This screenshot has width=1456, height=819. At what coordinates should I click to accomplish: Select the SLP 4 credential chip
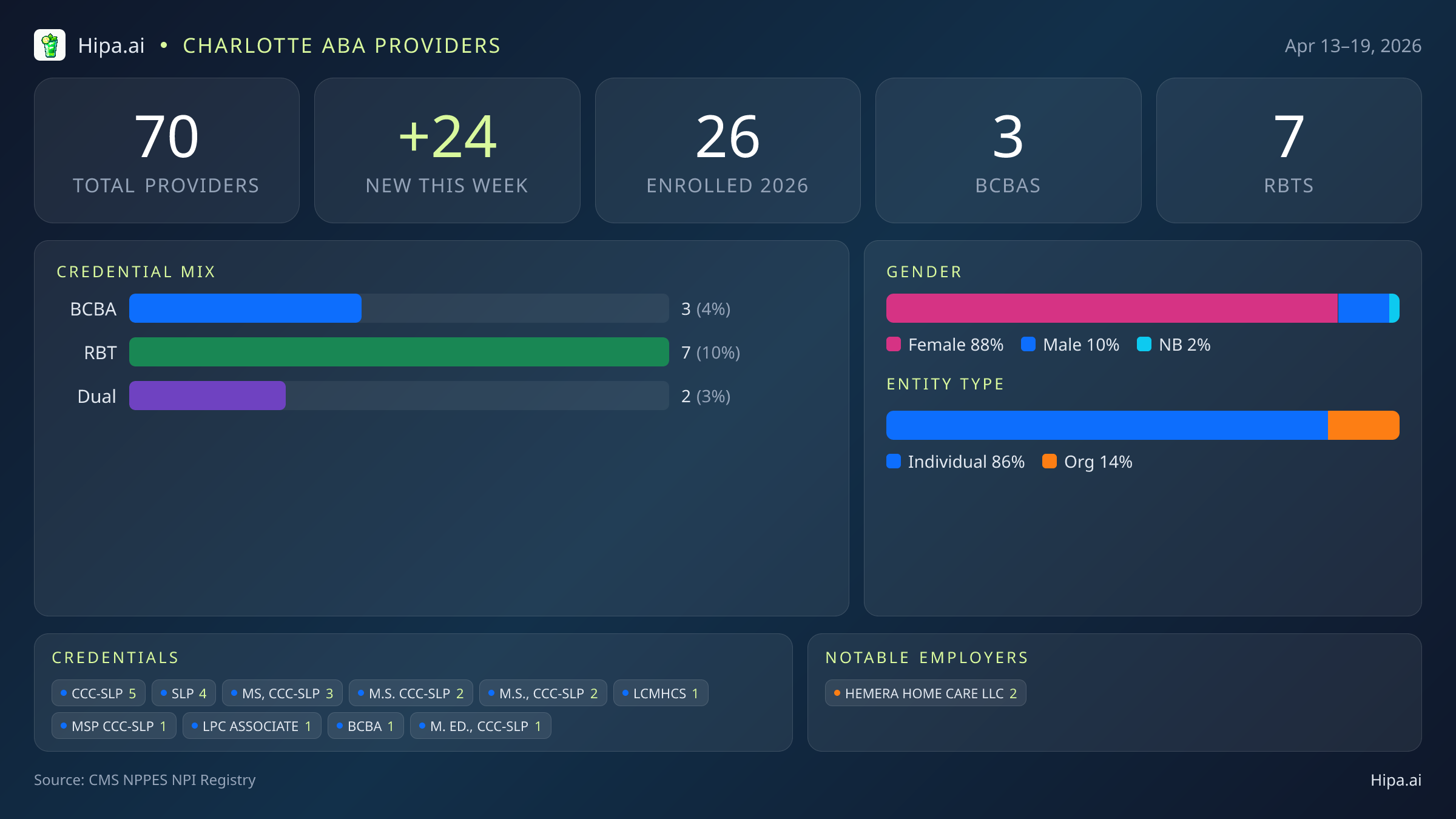coord(183,693)
